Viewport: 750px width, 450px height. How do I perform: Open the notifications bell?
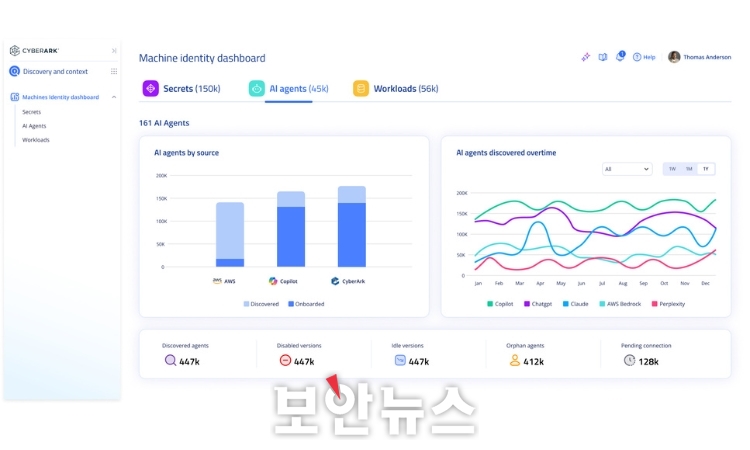620,57
